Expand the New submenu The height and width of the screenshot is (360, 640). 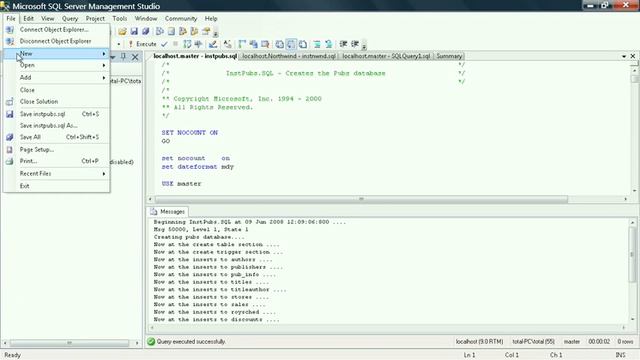(57, 53)
